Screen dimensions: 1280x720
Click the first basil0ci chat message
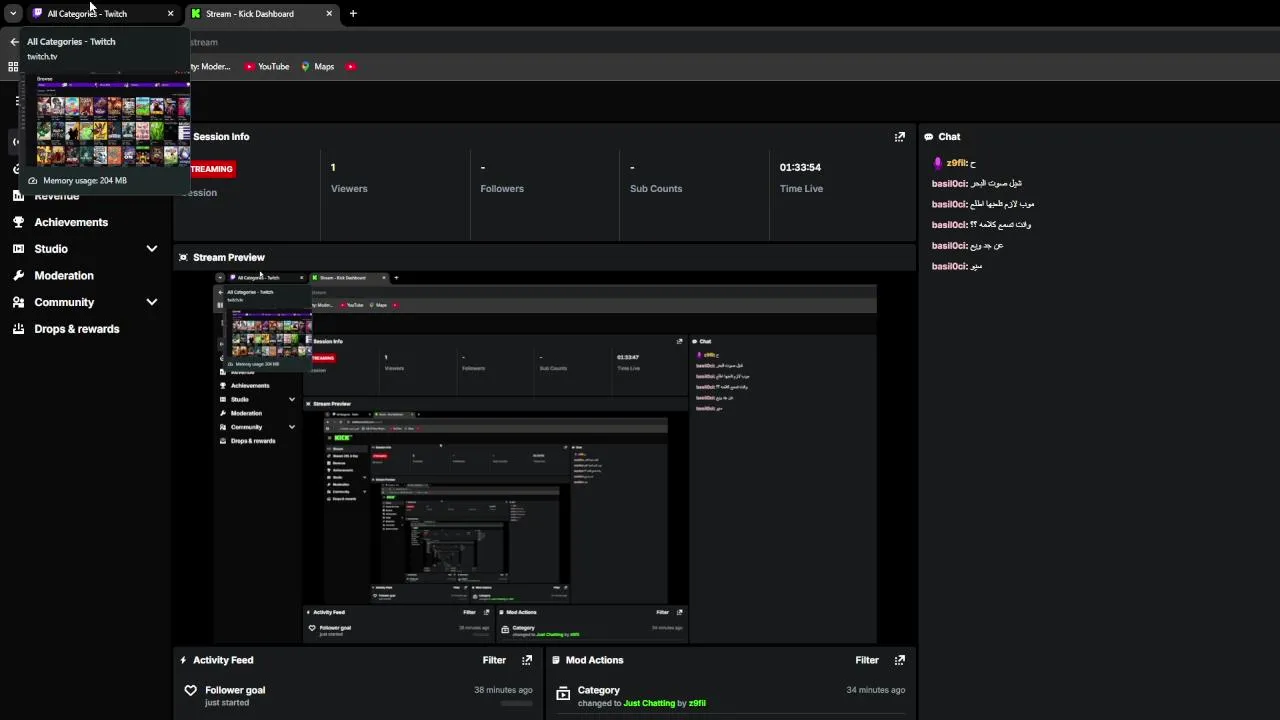click(x=977, y=184)
